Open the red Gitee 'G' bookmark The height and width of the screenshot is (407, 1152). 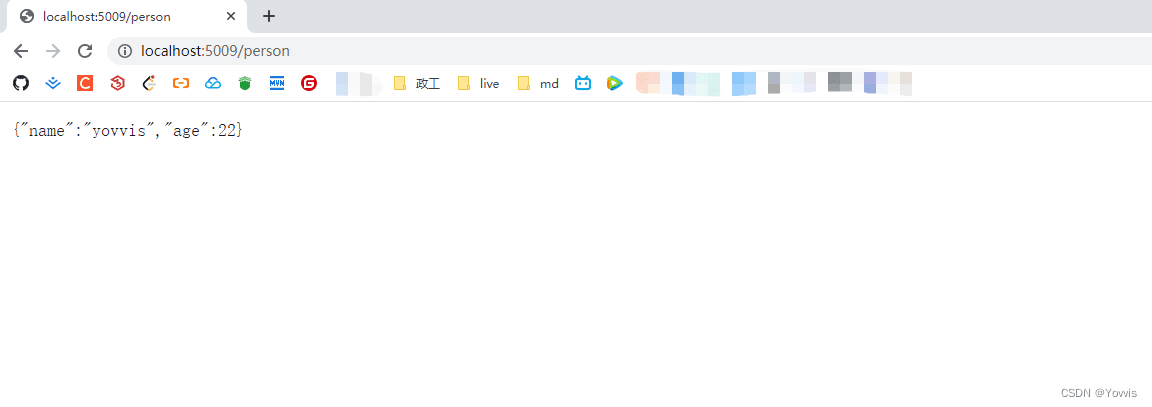309,83
